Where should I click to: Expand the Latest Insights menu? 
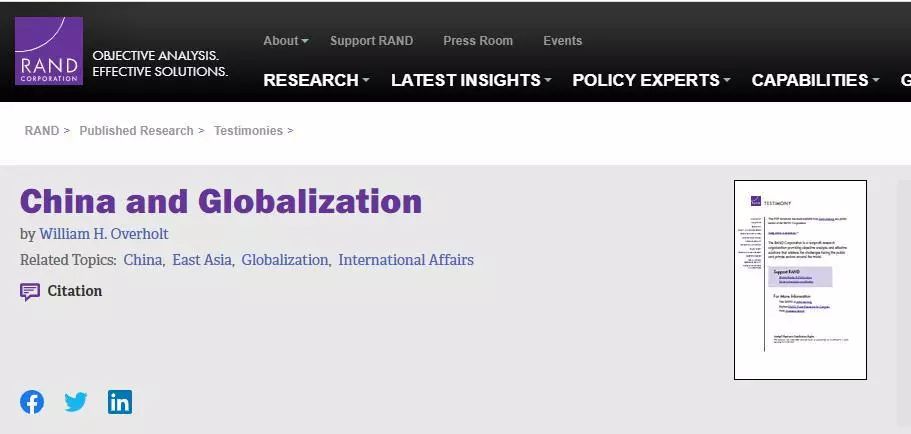point(471,80)
